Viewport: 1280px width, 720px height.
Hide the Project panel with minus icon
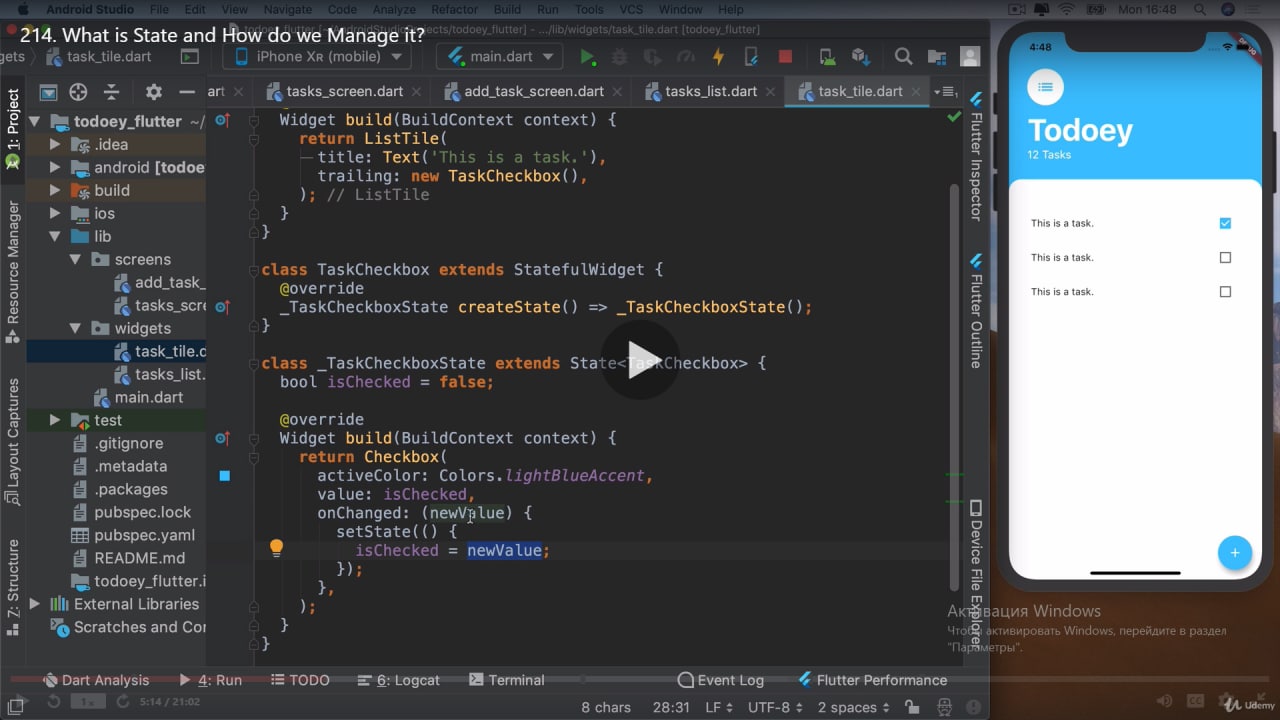pos(186,92)
